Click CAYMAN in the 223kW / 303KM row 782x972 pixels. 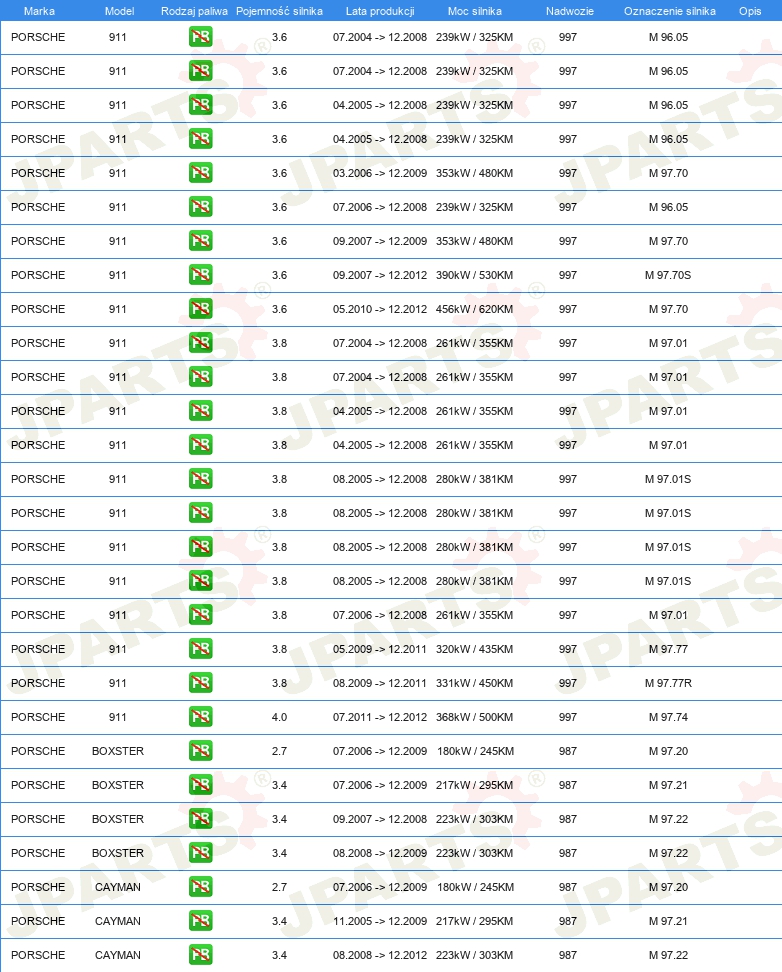118,955
